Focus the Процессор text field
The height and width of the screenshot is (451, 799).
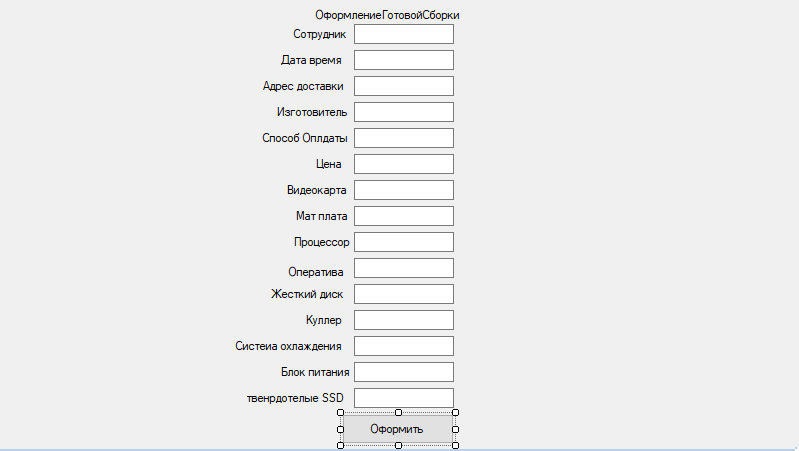404,242
